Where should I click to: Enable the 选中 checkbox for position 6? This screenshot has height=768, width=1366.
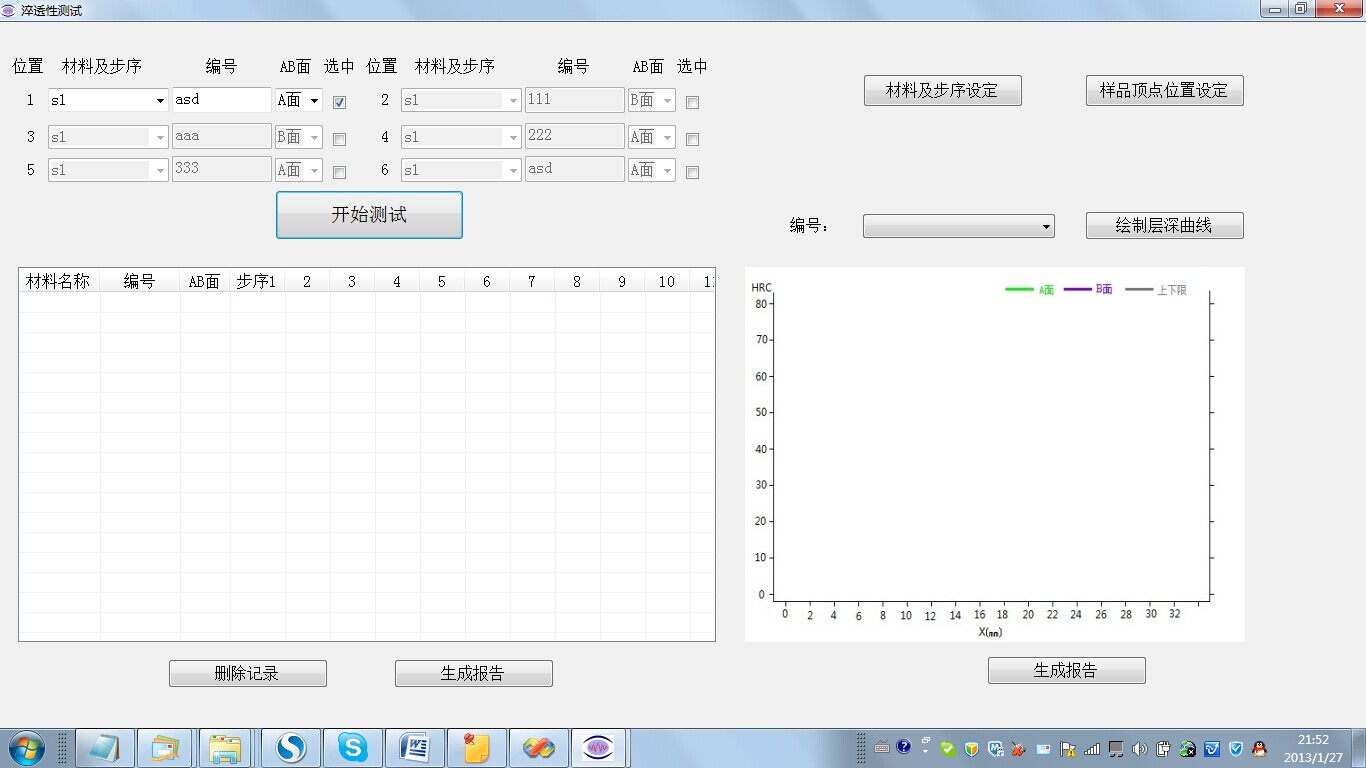[693, 172]
